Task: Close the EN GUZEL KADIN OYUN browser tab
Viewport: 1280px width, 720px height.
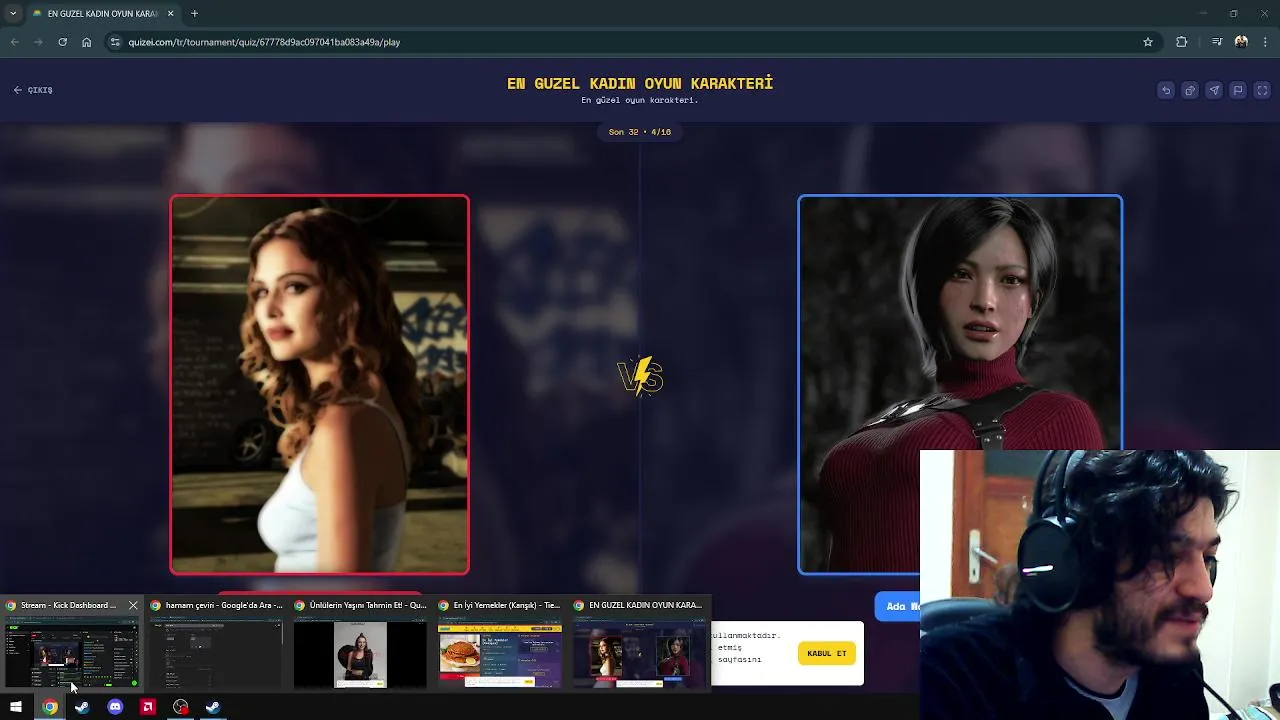Action: pos(170,13)
